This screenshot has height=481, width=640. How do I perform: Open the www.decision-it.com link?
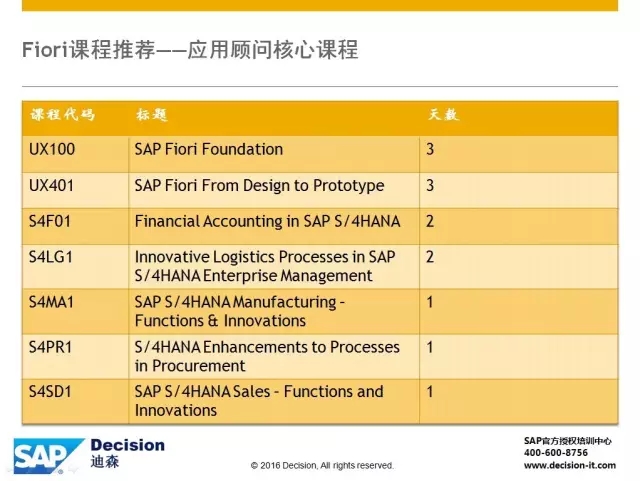click(x=570, y=465)
